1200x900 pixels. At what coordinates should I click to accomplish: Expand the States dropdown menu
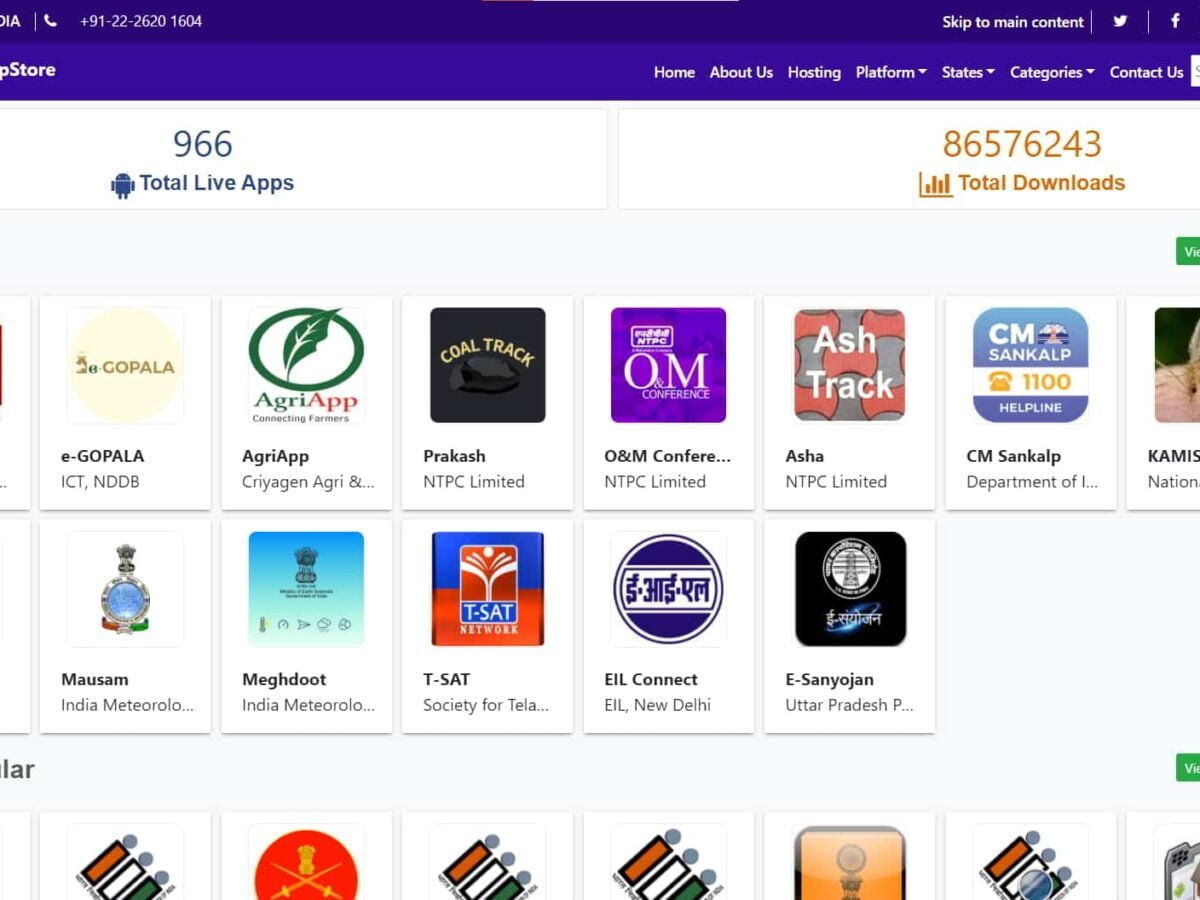click(968, 72)
